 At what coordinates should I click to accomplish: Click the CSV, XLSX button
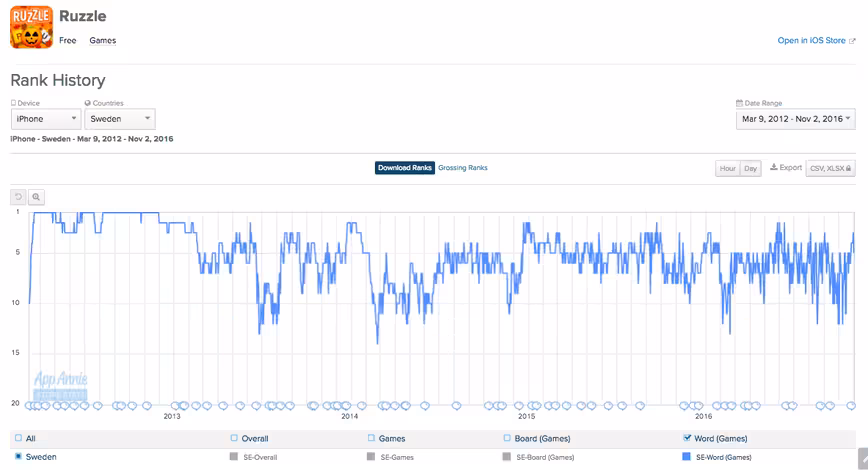(830, 168)
